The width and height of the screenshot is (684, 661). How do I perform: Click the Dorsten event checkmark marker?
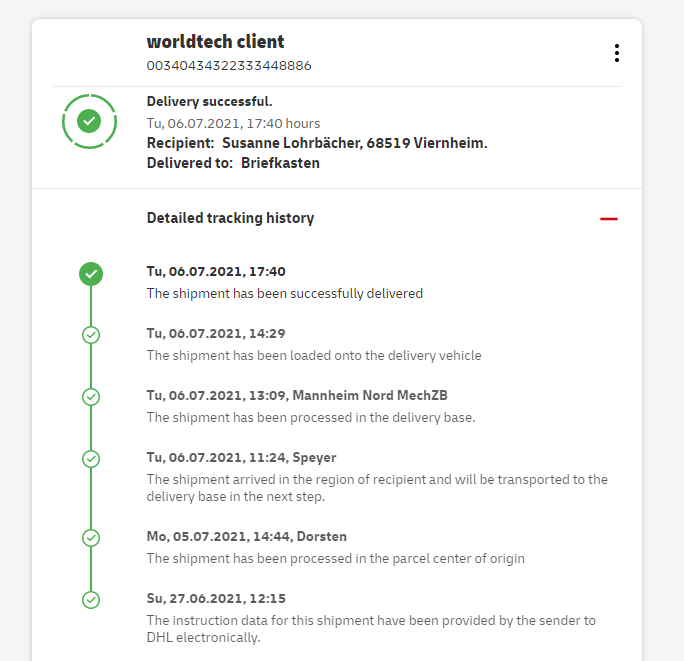[x=91, y=538]
